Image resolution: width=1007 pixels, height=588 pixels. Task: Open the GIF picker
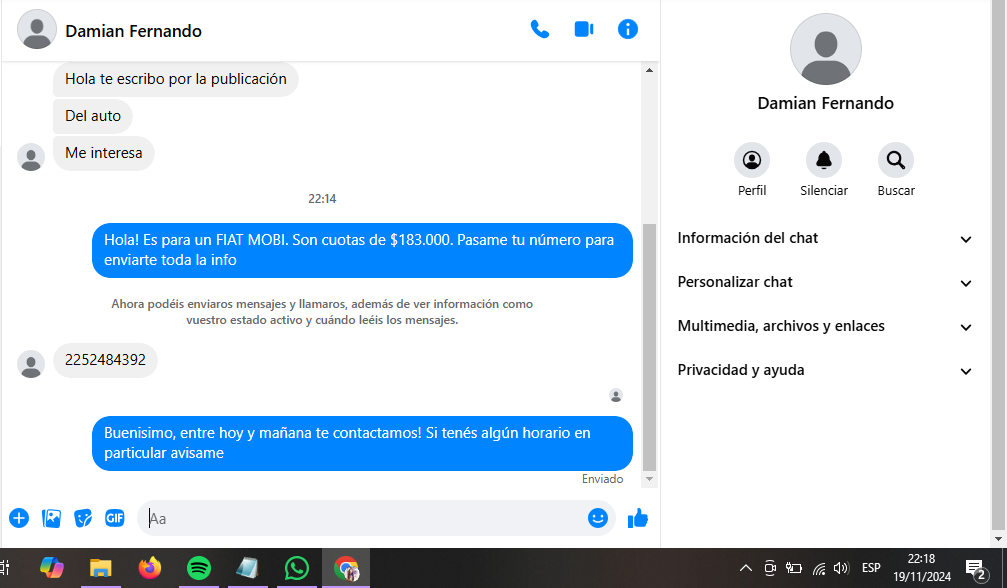click(x=115, y=518)
